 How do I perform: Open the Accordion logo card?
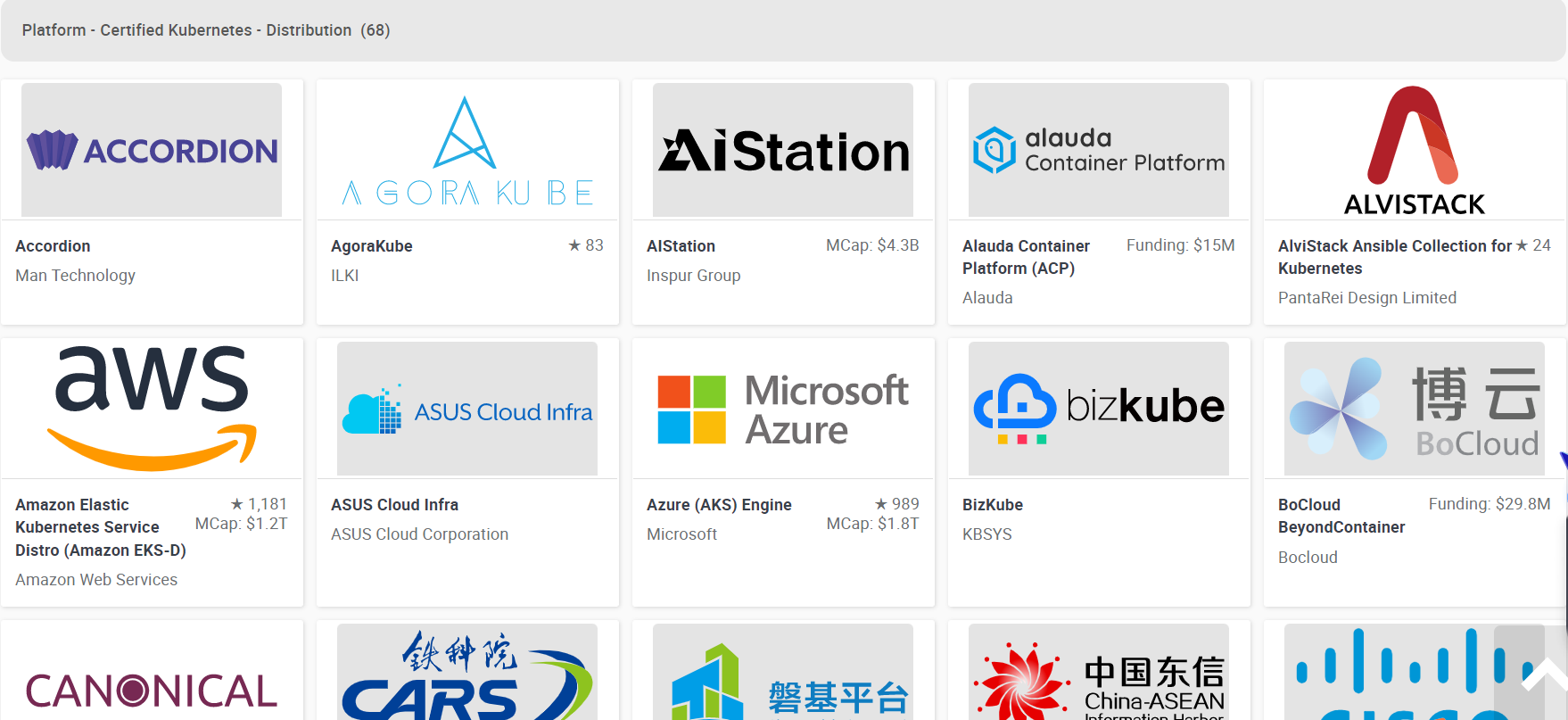[152, 150]
